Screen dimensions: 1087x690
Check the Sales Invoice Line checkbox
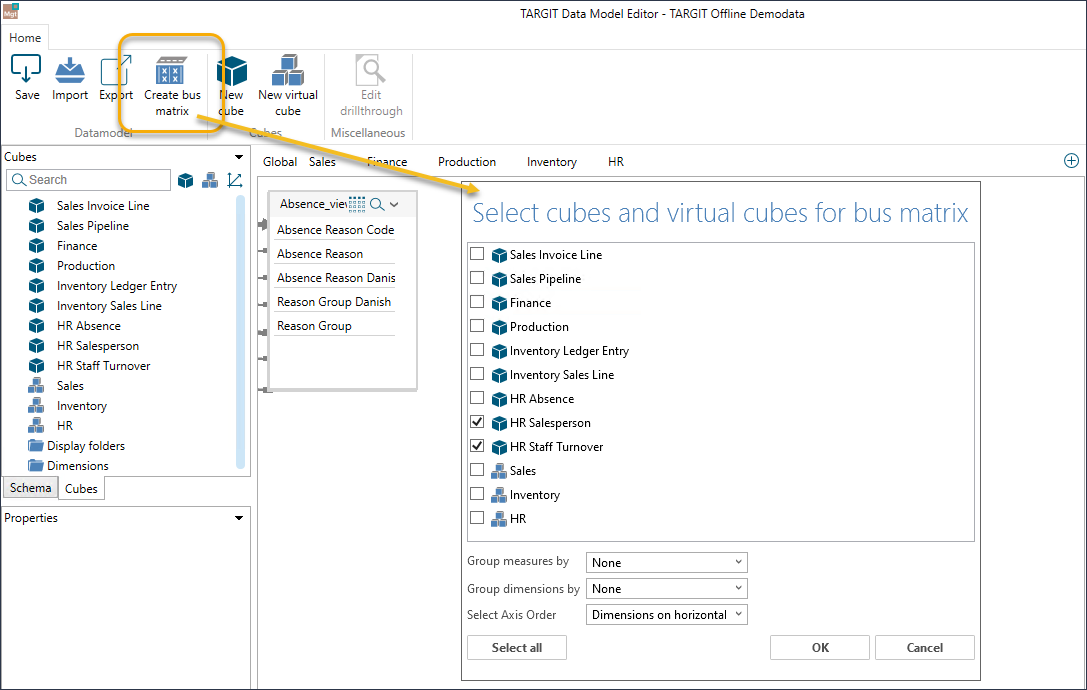477,254
